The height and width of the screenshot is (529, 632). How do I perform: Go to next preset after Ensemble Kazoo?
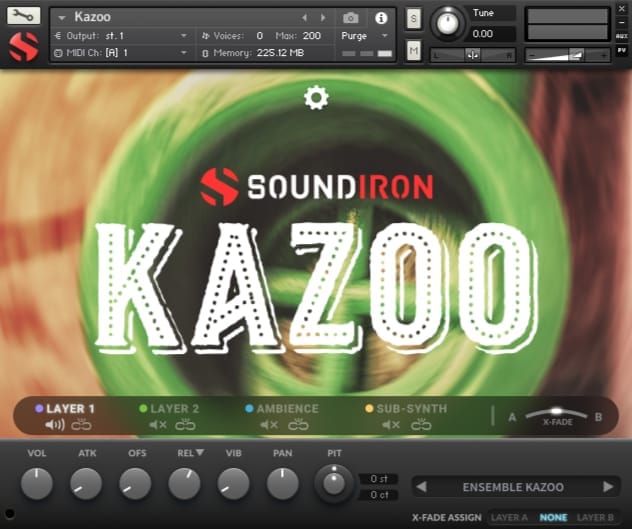608,487
